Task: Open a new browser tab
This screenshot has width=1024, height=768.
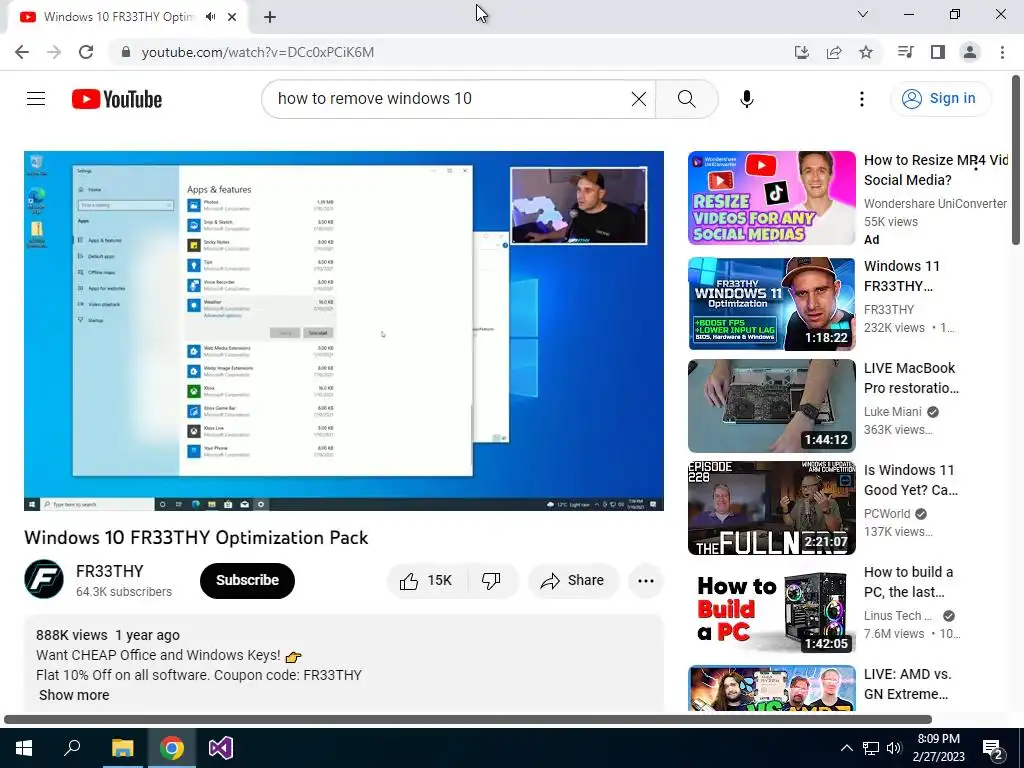Action: pos(270,17)
